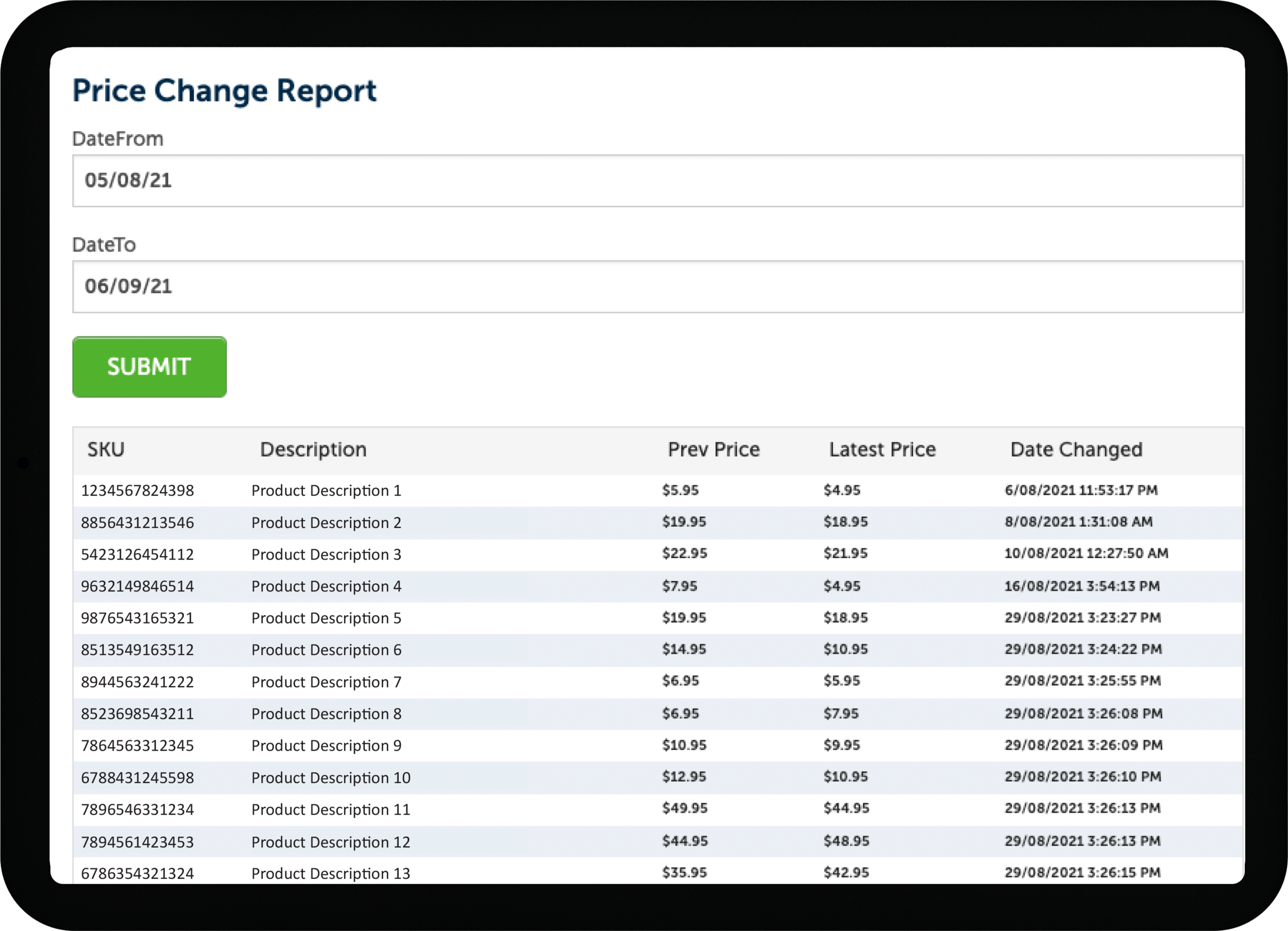The height and width of the screenshot is (931, 1288).
Task: Click the Product Description 3 cell
Action: point(327,554)
